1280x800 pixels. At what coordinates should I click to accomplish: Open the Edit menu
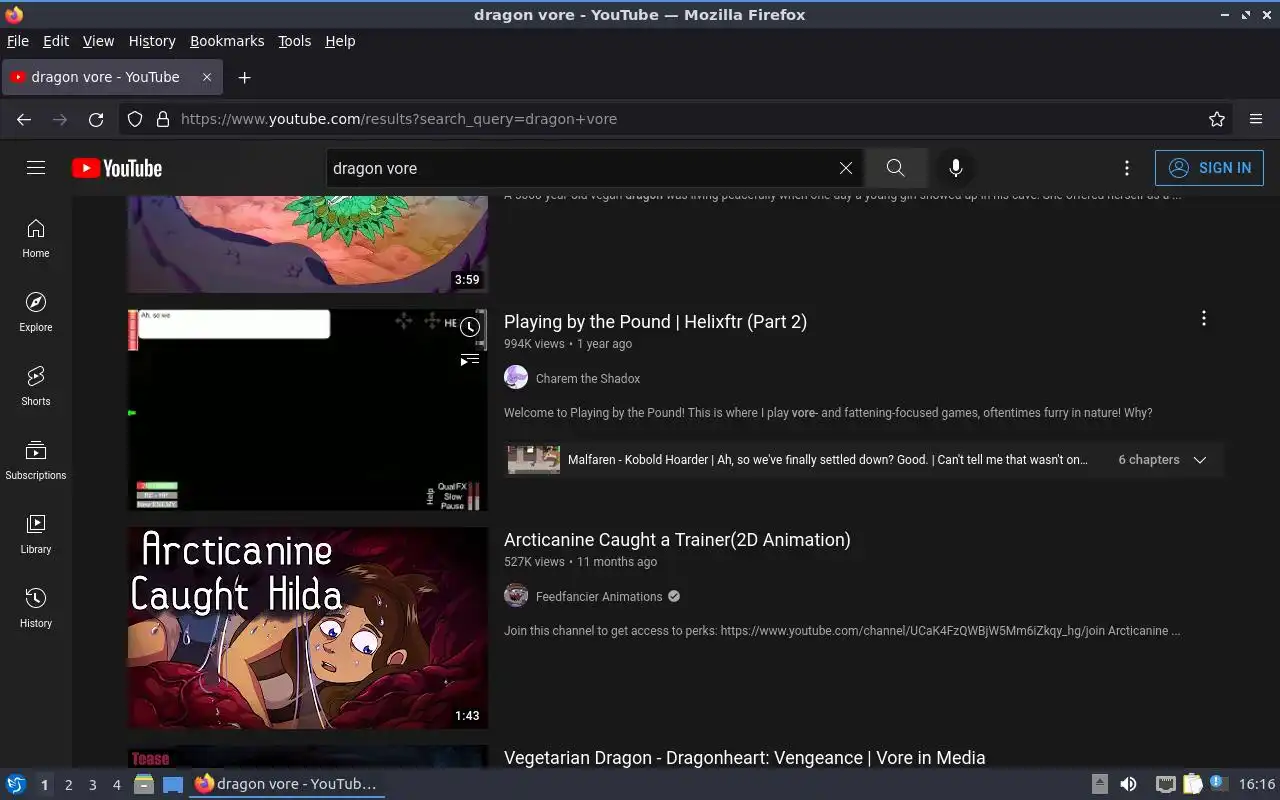click(x=56, y=41)
